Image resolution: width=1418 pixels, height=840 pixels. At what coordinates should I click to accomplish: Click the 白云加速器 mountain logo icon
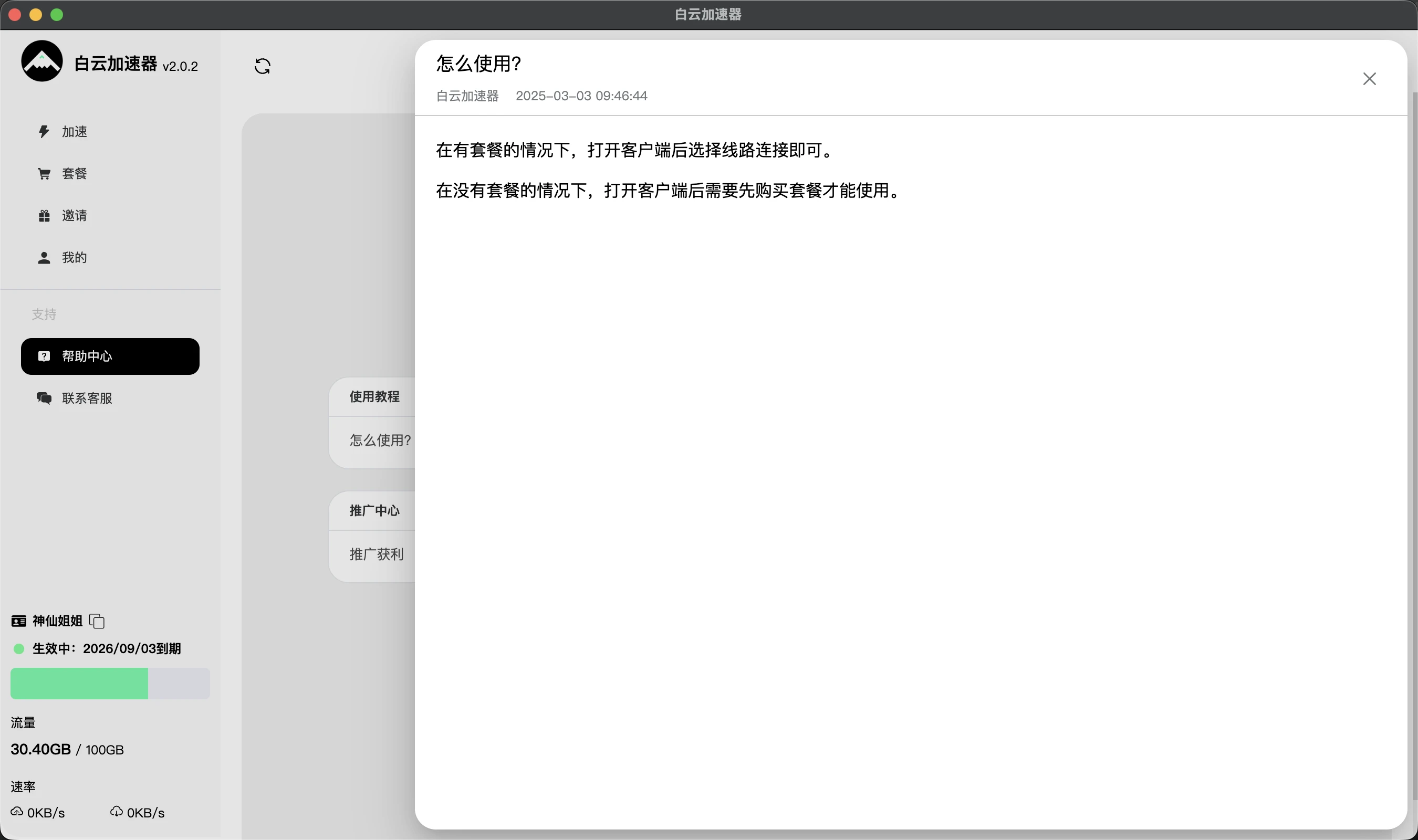coord(42,61)
